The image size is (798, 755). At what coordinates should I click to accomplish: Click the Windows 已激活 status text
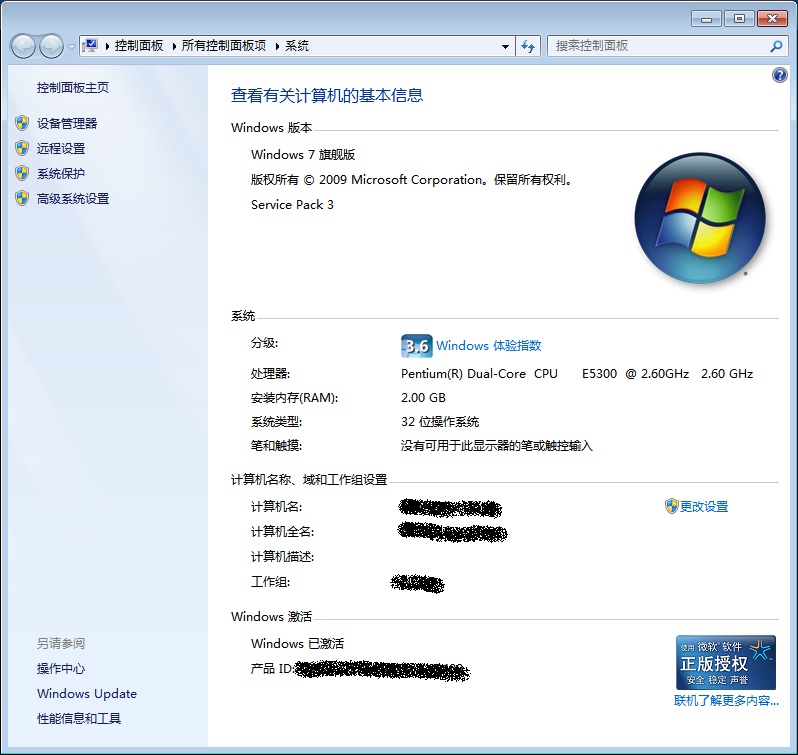[297, 644]
